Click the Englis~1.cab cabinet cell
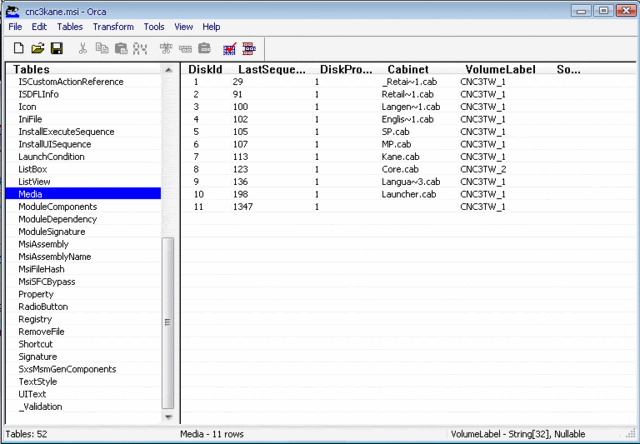The width and height of the screenshot is (640, 444). point(408,120)
